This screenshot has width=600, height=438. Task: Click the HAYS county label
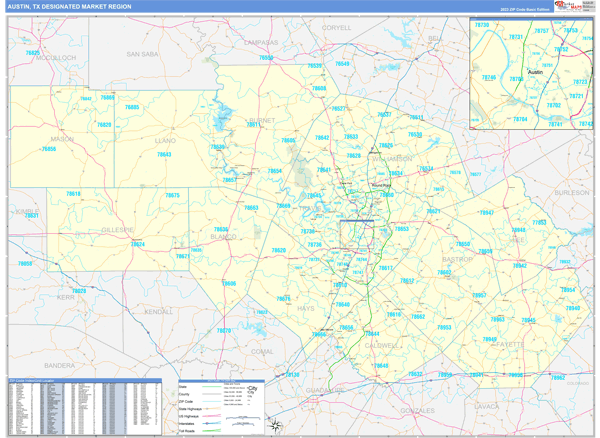[306, 308]
